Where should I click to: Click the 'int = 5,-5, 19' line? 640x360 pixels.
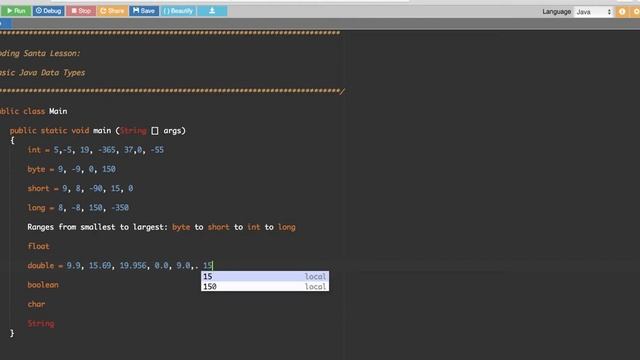click(x=96, y=150)
